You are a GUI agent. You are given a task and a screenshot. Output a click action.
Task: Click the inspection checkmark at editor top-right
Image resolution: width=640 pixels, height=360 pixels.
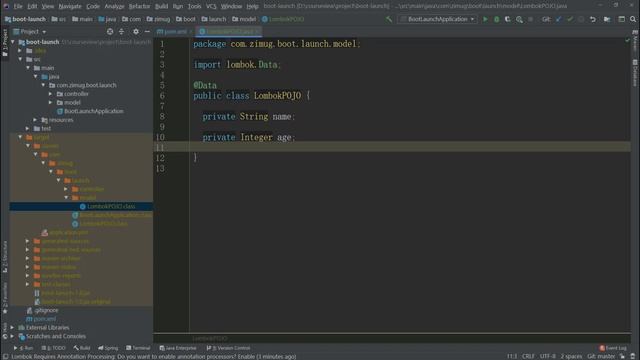627,40
